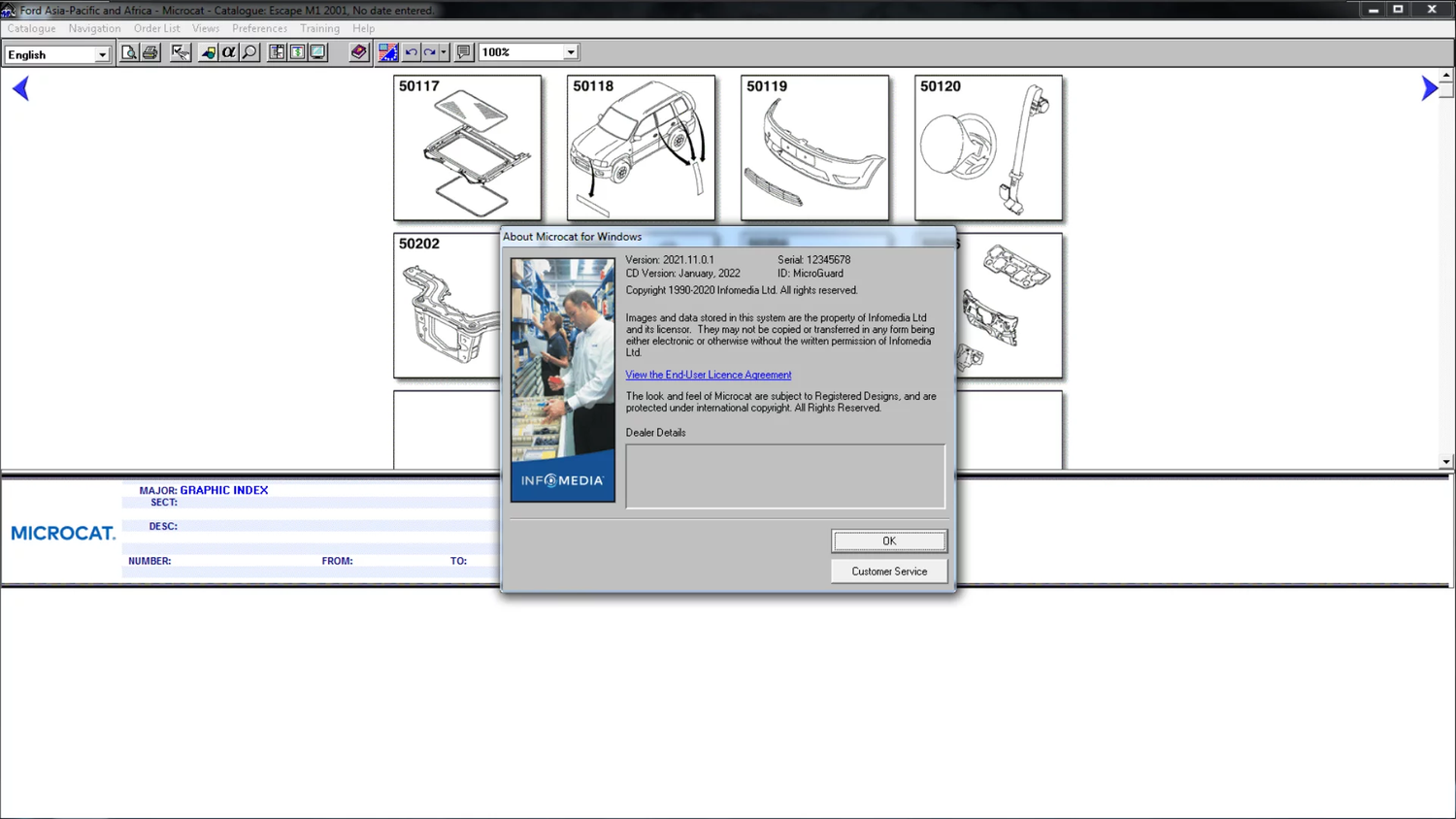Select the 50119 front bumper thumbnail
Image resolution: width=1456 pixels, height=819 pixels.
point(814,148)
